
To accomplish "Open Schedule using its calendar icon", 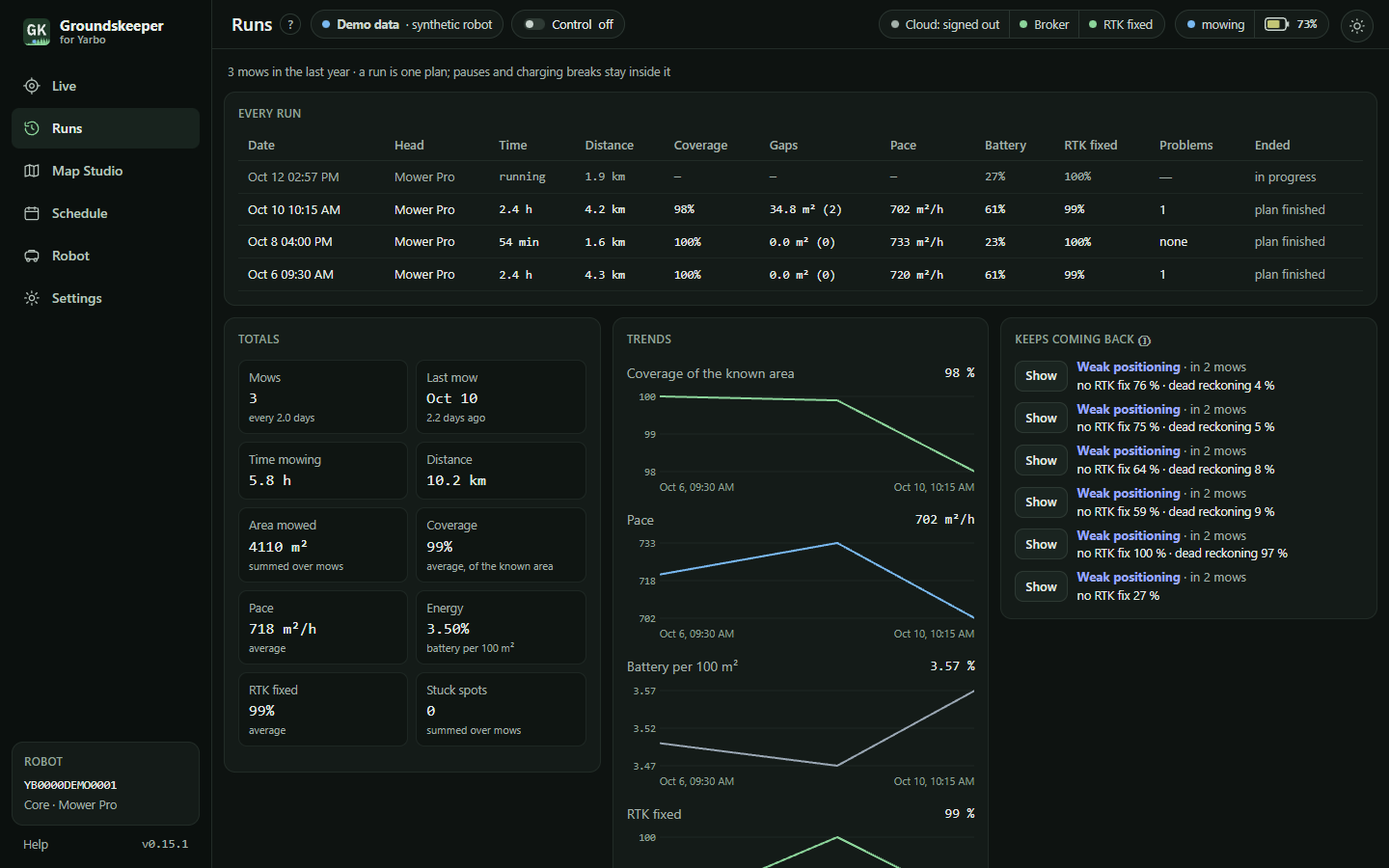I will (x=32, y=213).
